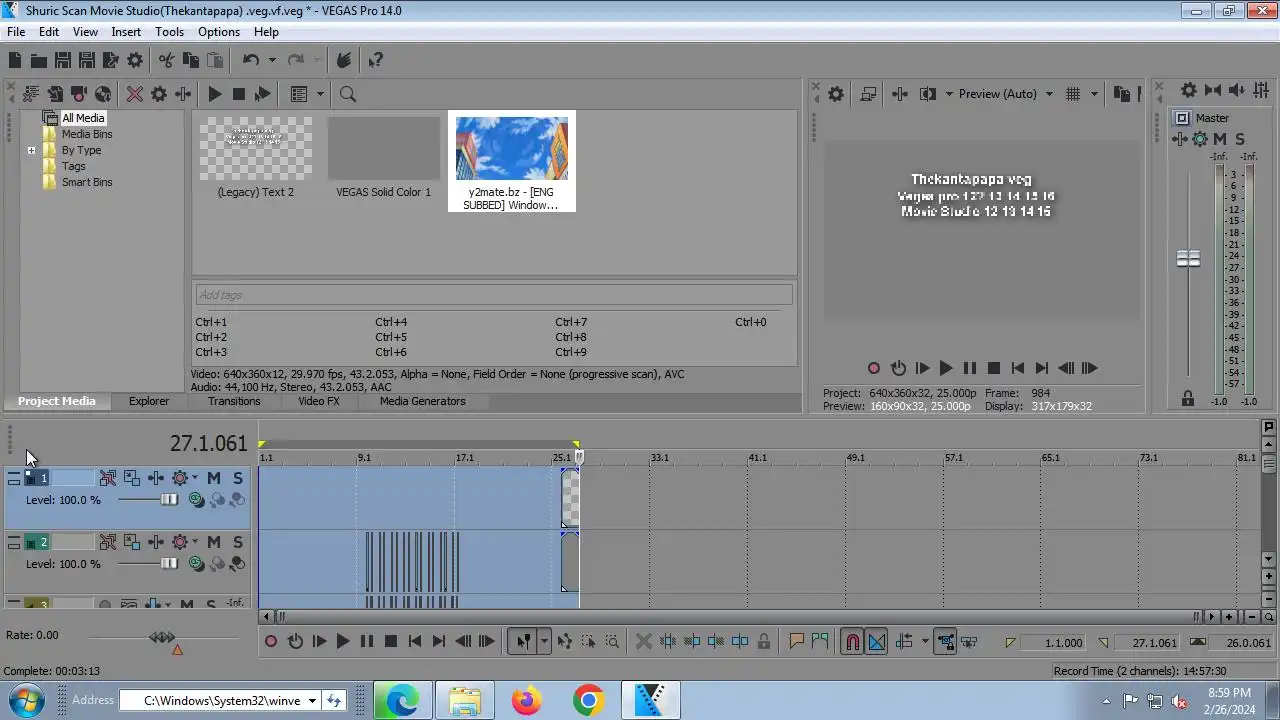Open the auto ripple dropdown arrow

(924, 642)
